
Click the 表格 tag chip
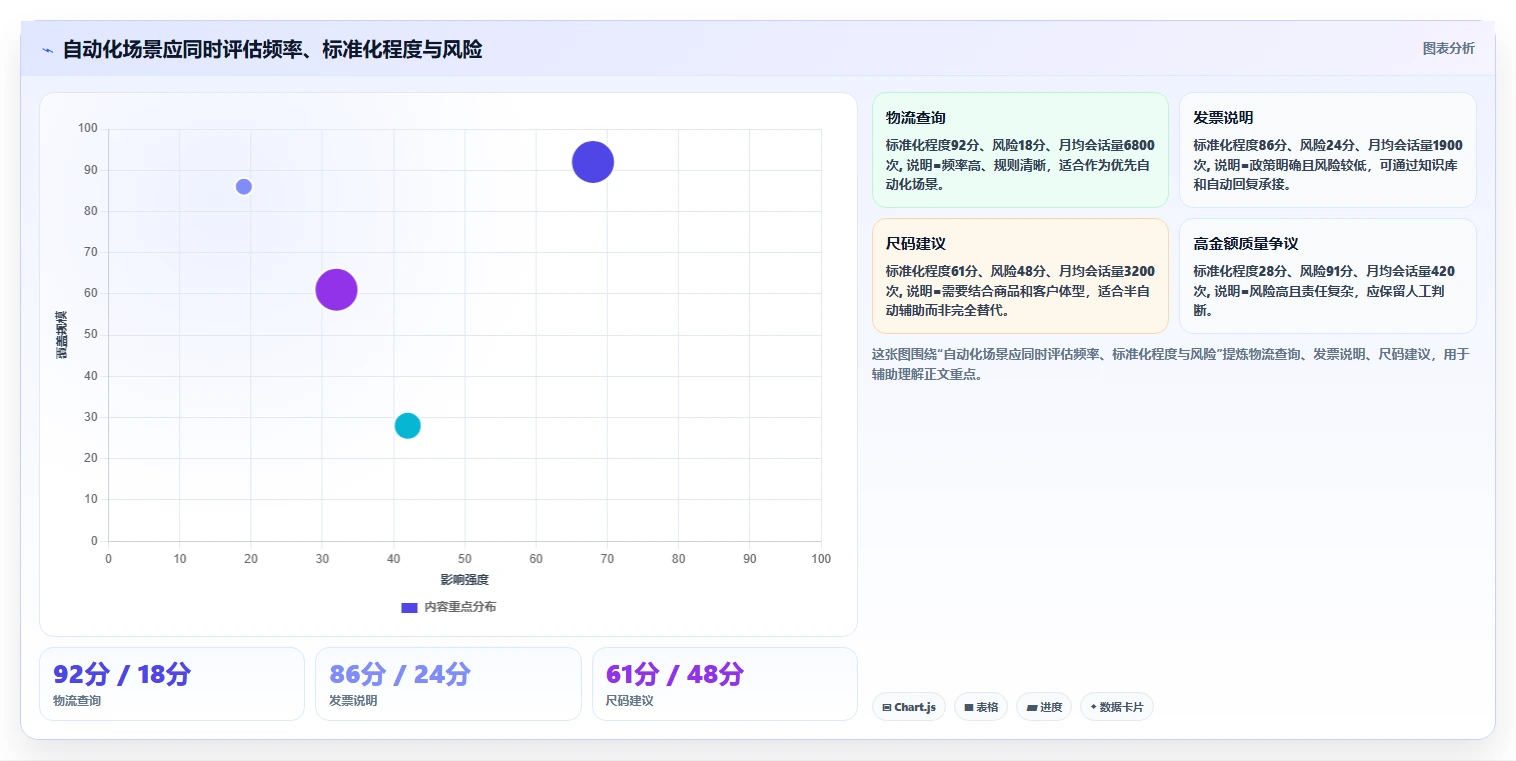click(x=981, y=707)
